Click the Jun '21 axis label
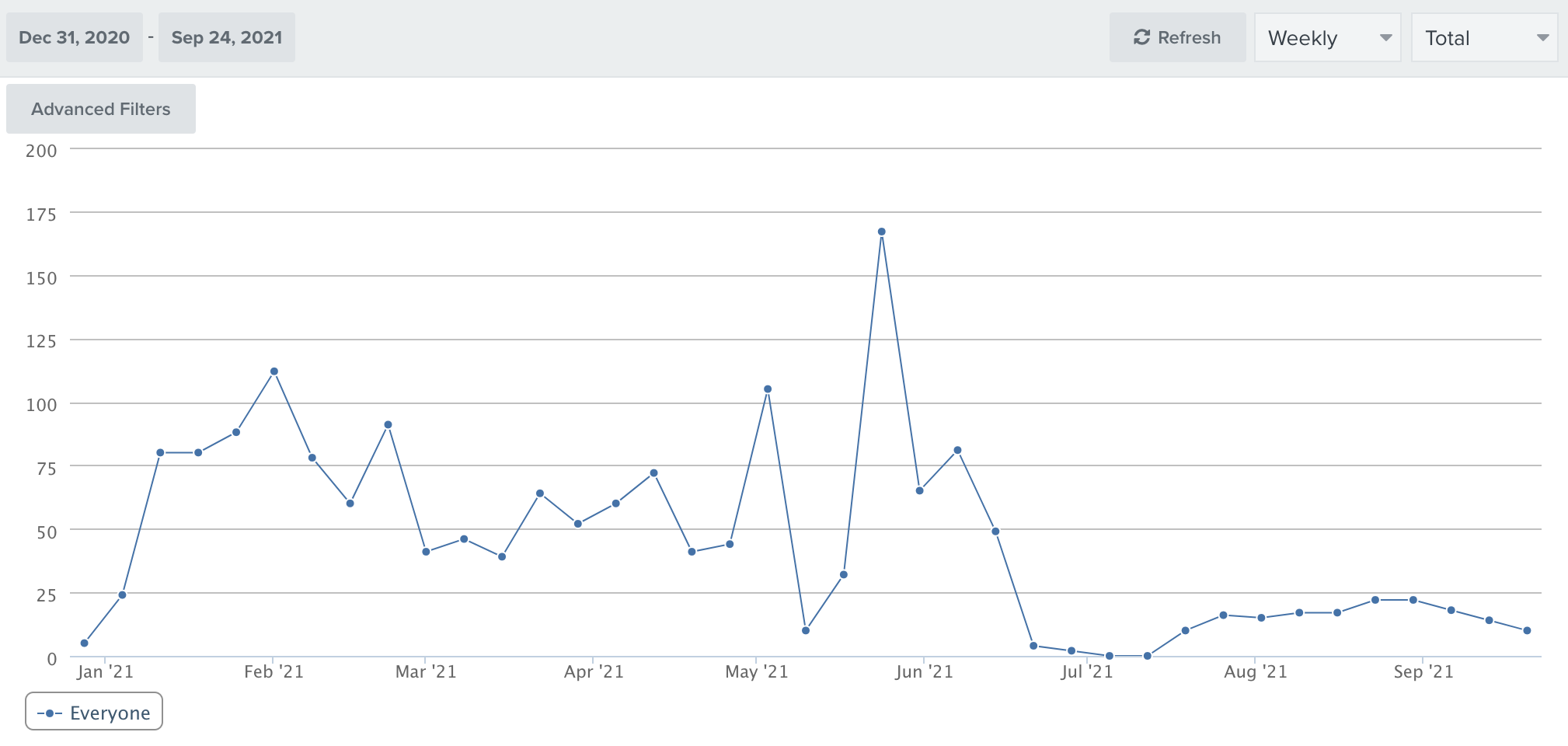This screenshot has height=746, width=1568. click(924, 672)
